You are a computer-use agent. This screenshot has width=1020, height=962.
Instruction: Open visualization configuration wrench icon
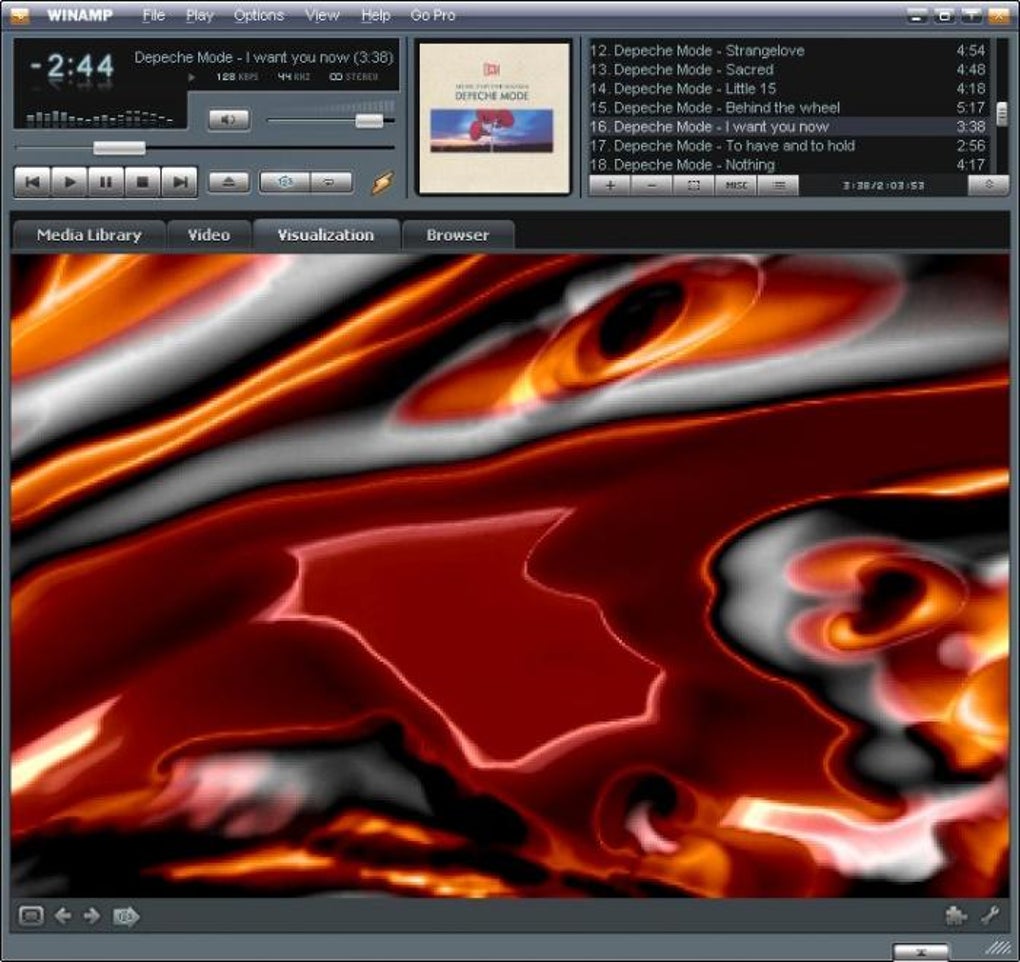click(x=990, y=916)
